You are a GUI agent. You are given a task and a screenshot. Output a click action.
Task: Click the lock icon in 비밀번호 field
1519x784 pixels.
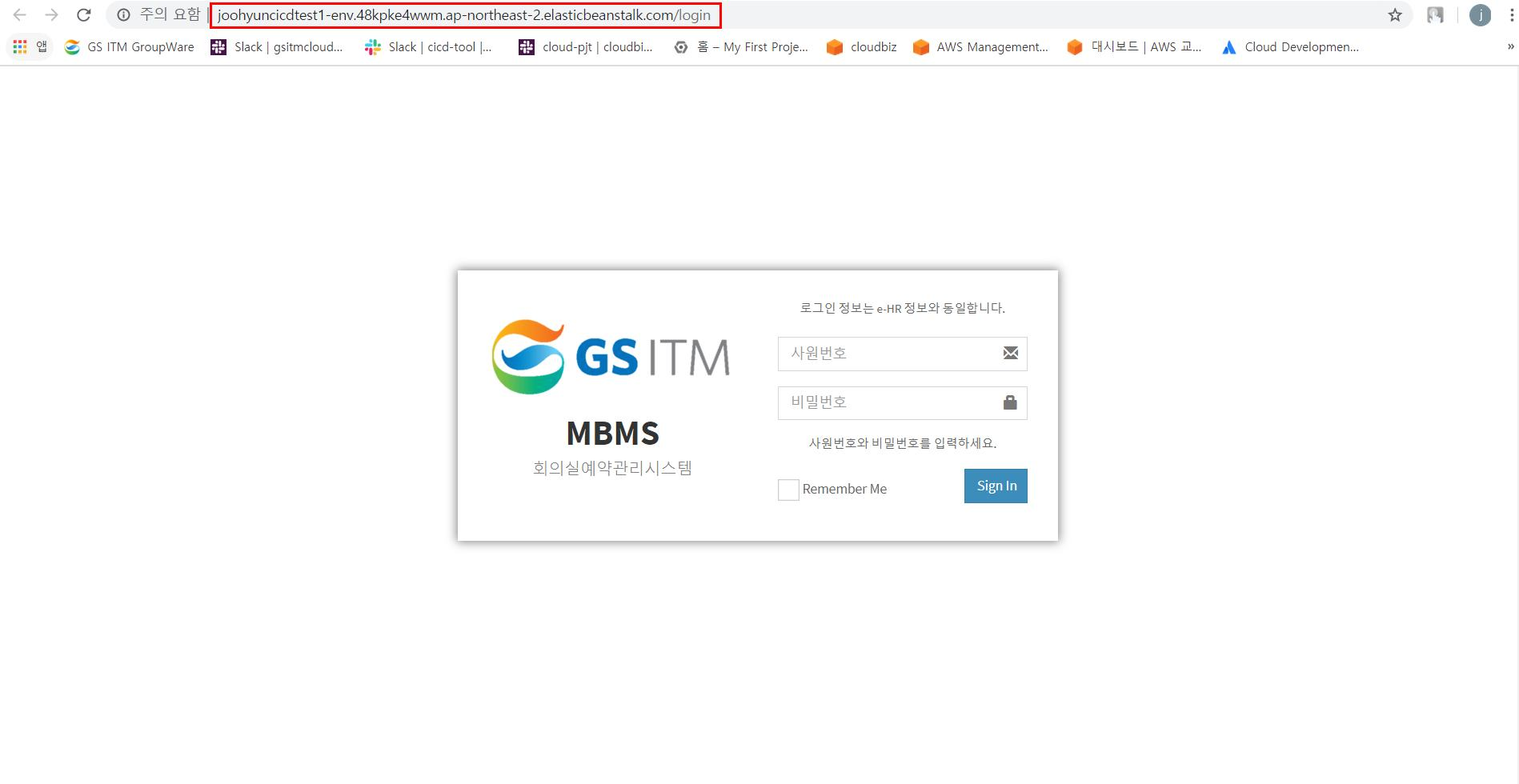(1010, 402)
